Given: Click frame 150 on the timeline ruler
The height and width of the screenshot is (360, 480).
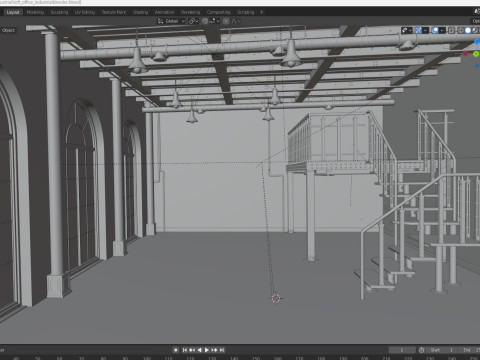Looking at the screenshot, I should pos(256,358).
